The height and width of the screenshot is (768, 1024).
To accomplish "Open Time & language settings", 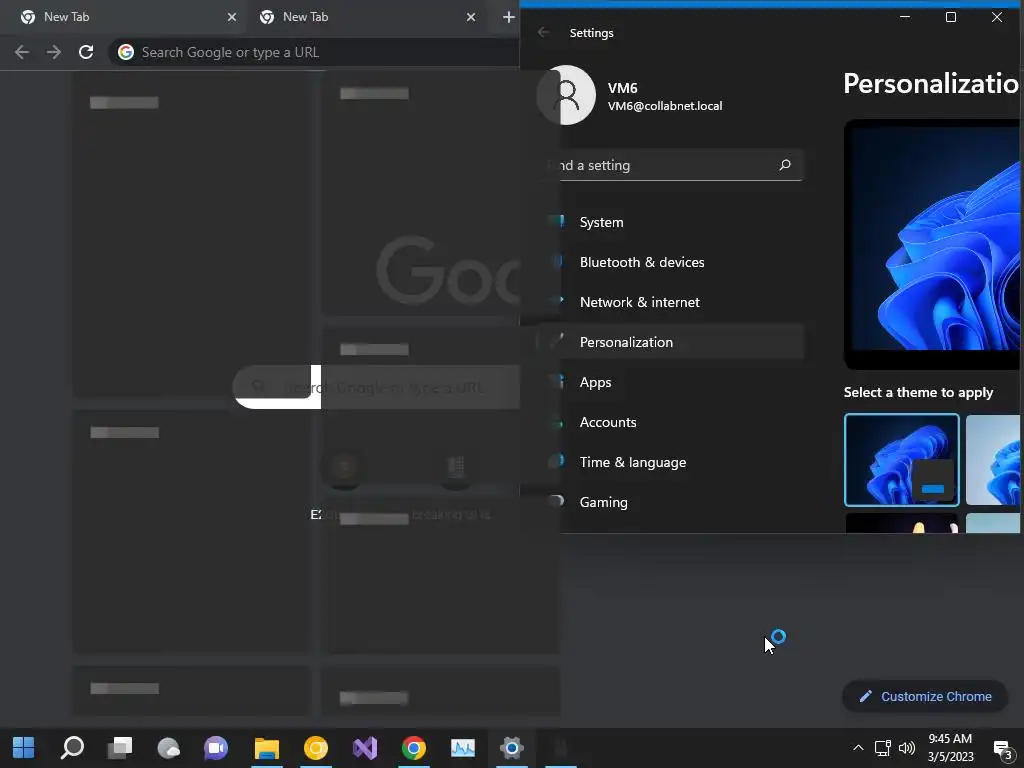I will point(670,462).
